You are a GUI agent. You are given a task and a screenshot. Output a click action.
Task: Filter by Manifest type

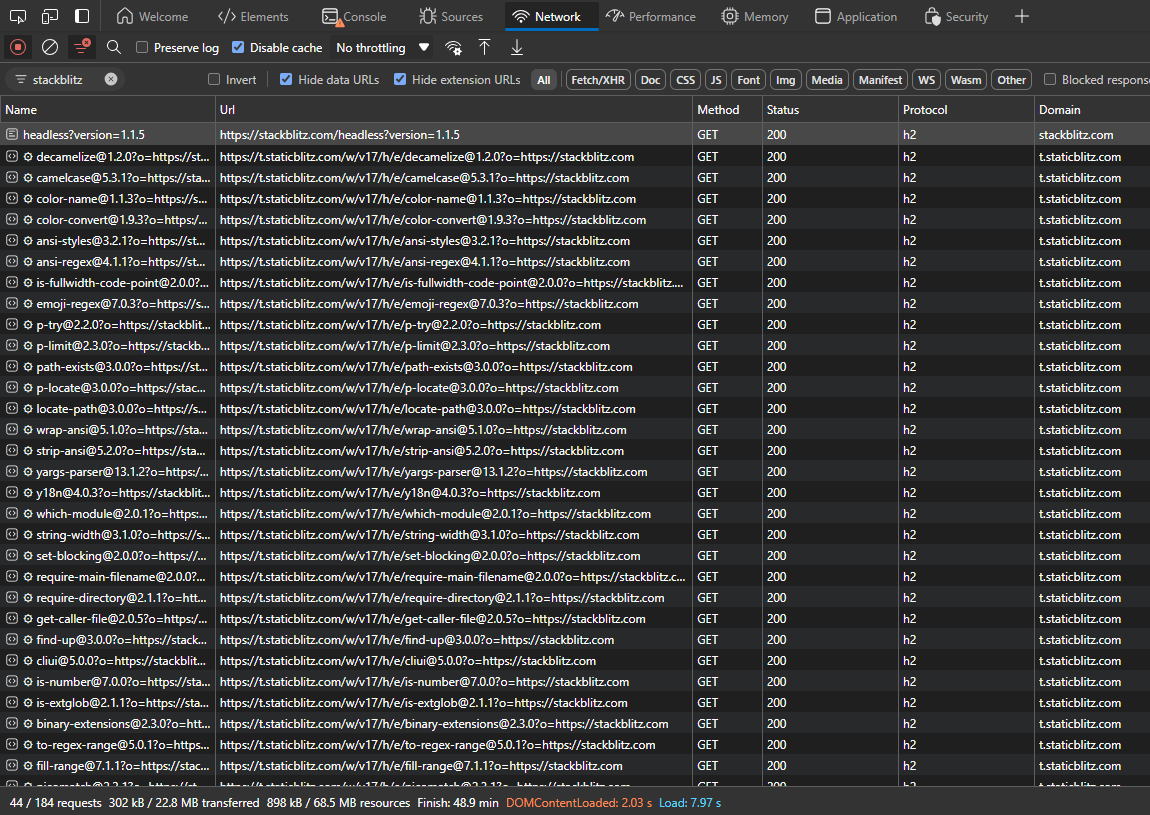pyautogui.click(x=880, y=80)
